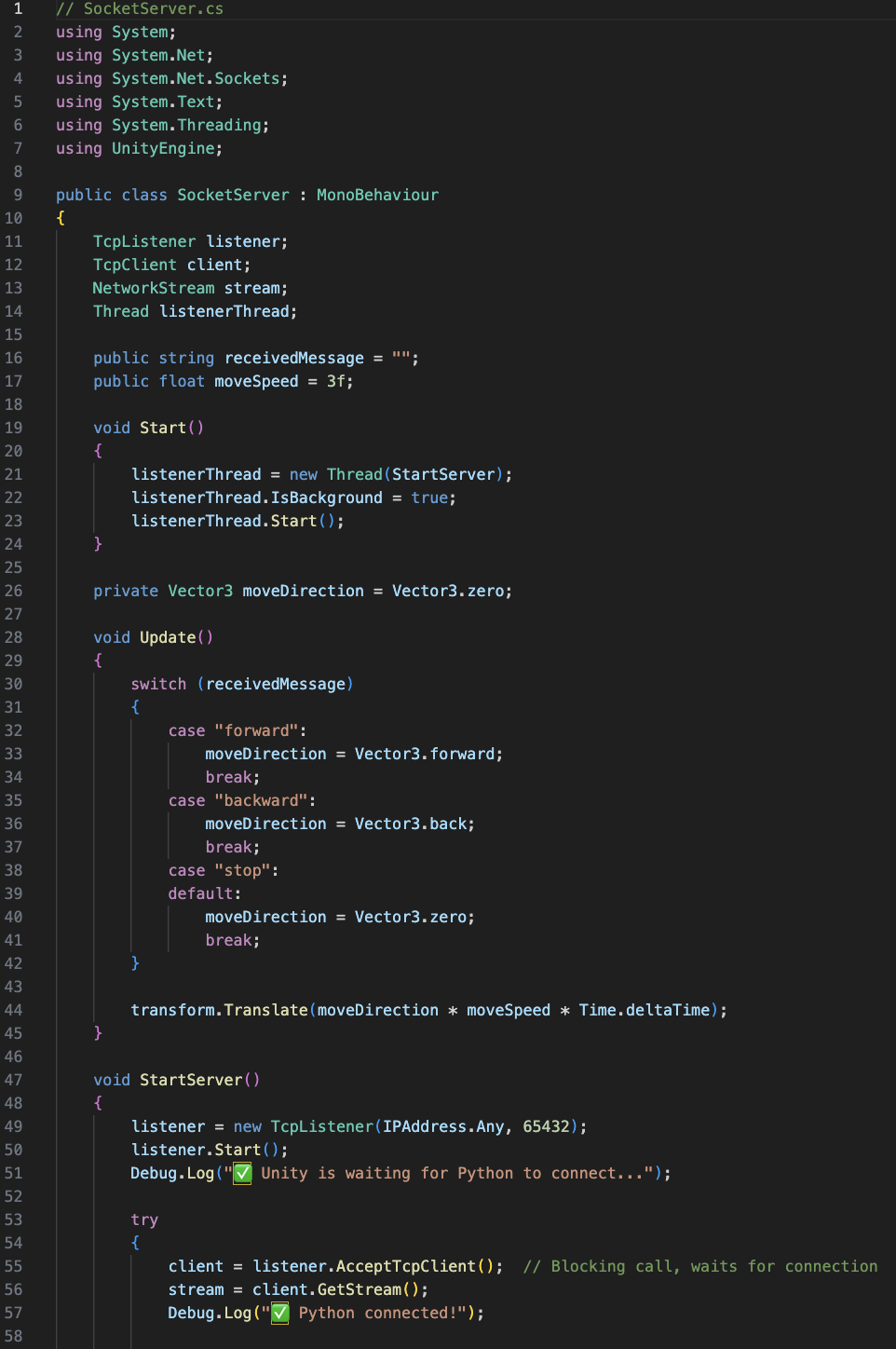This screenshot has width=896, height=1349.
Task: Click the port number 65432
Action: tap(546, 1126)
